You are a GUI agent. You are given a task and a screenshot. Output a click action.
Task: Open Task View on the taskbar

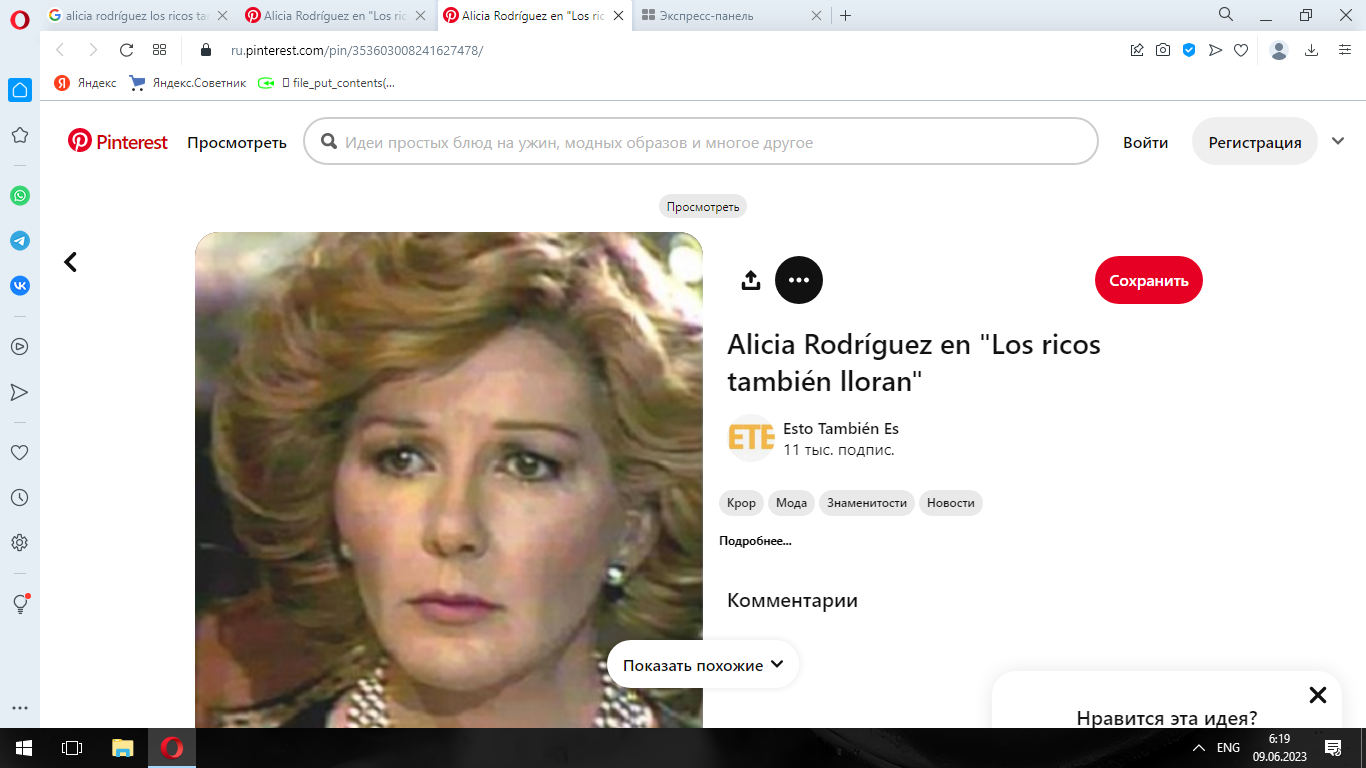[x=72, y=748]
